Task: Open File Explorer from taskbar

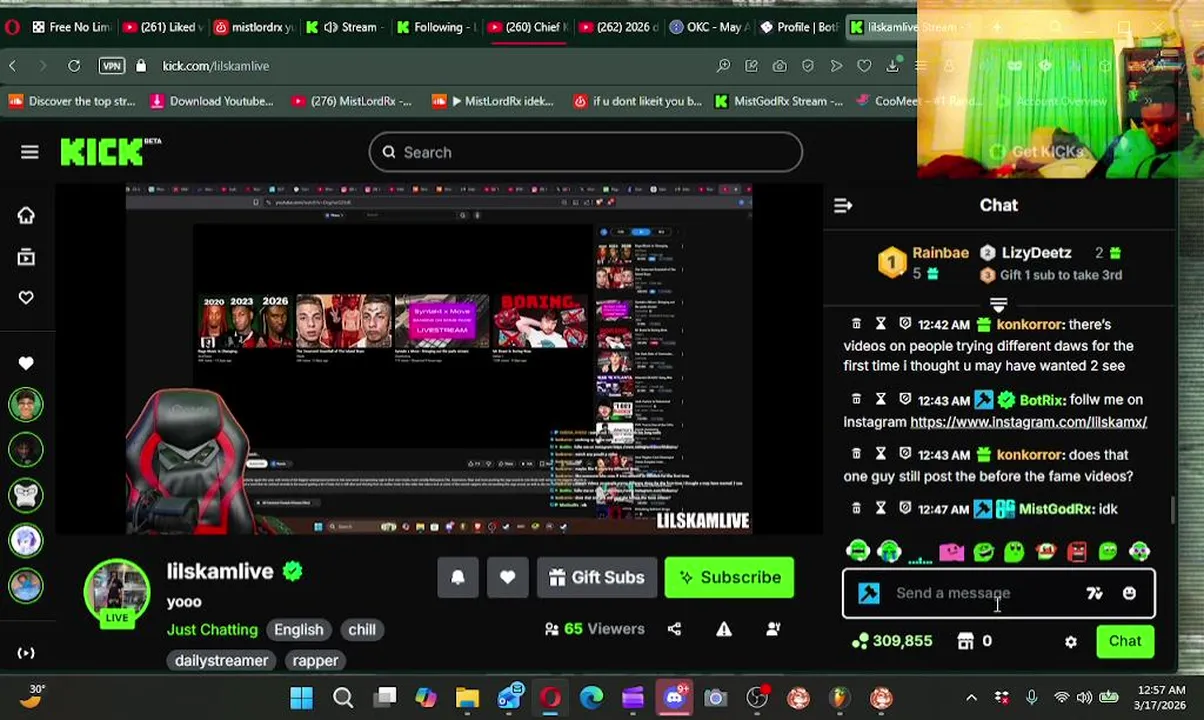Action: coord(467,697)
